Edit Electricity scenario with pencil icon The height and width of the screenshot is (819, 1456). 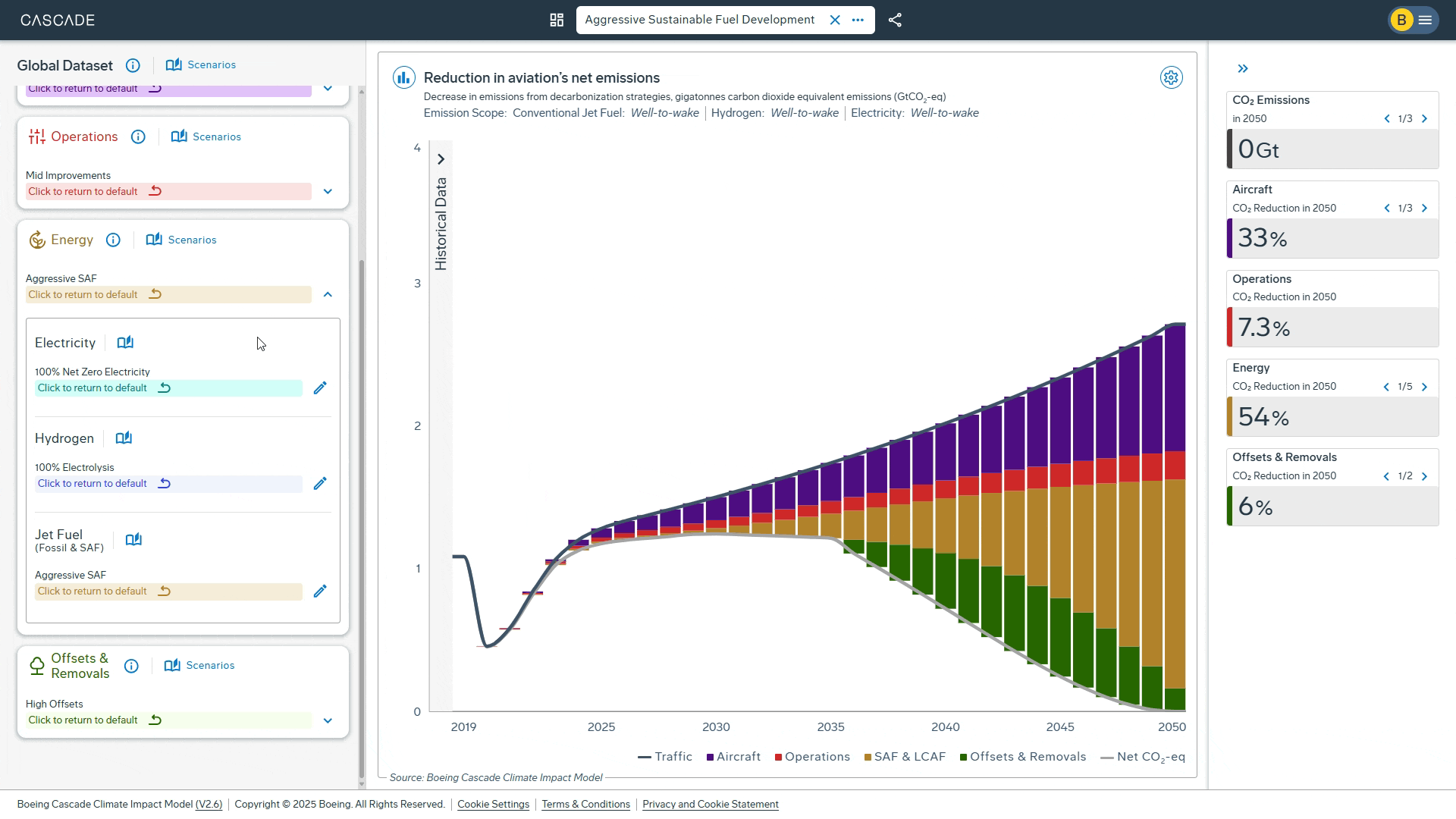[320, 388]
